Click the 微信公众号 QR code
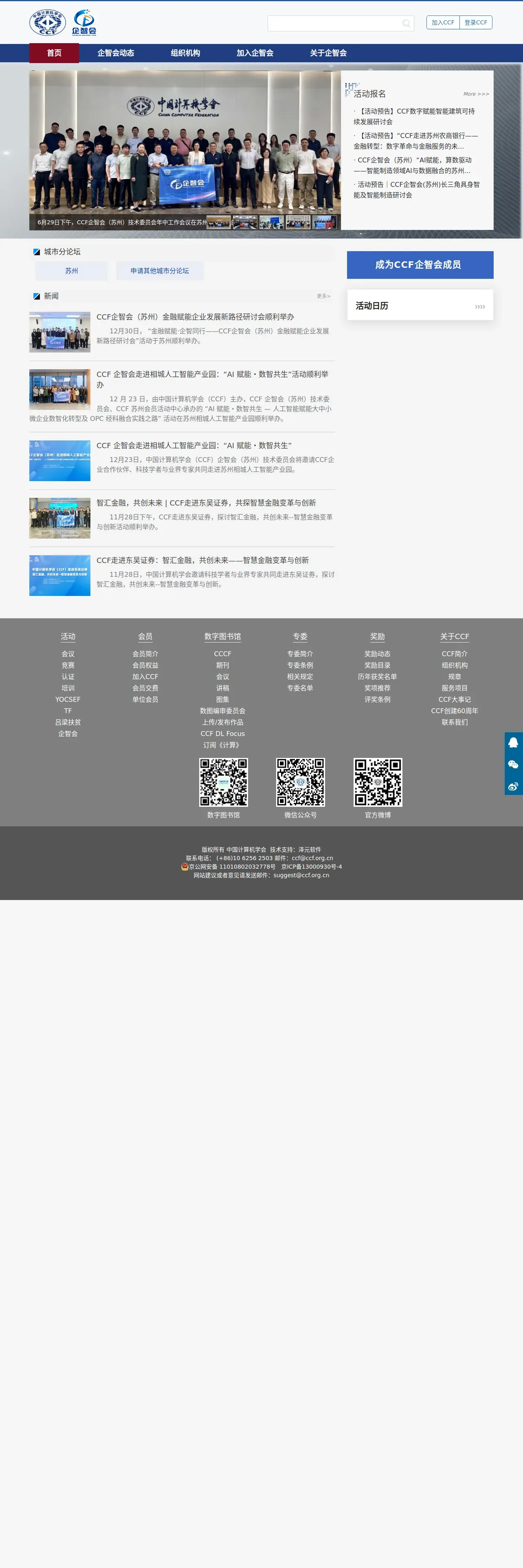This screenshot has width=523, height=1568. [301, 782]
